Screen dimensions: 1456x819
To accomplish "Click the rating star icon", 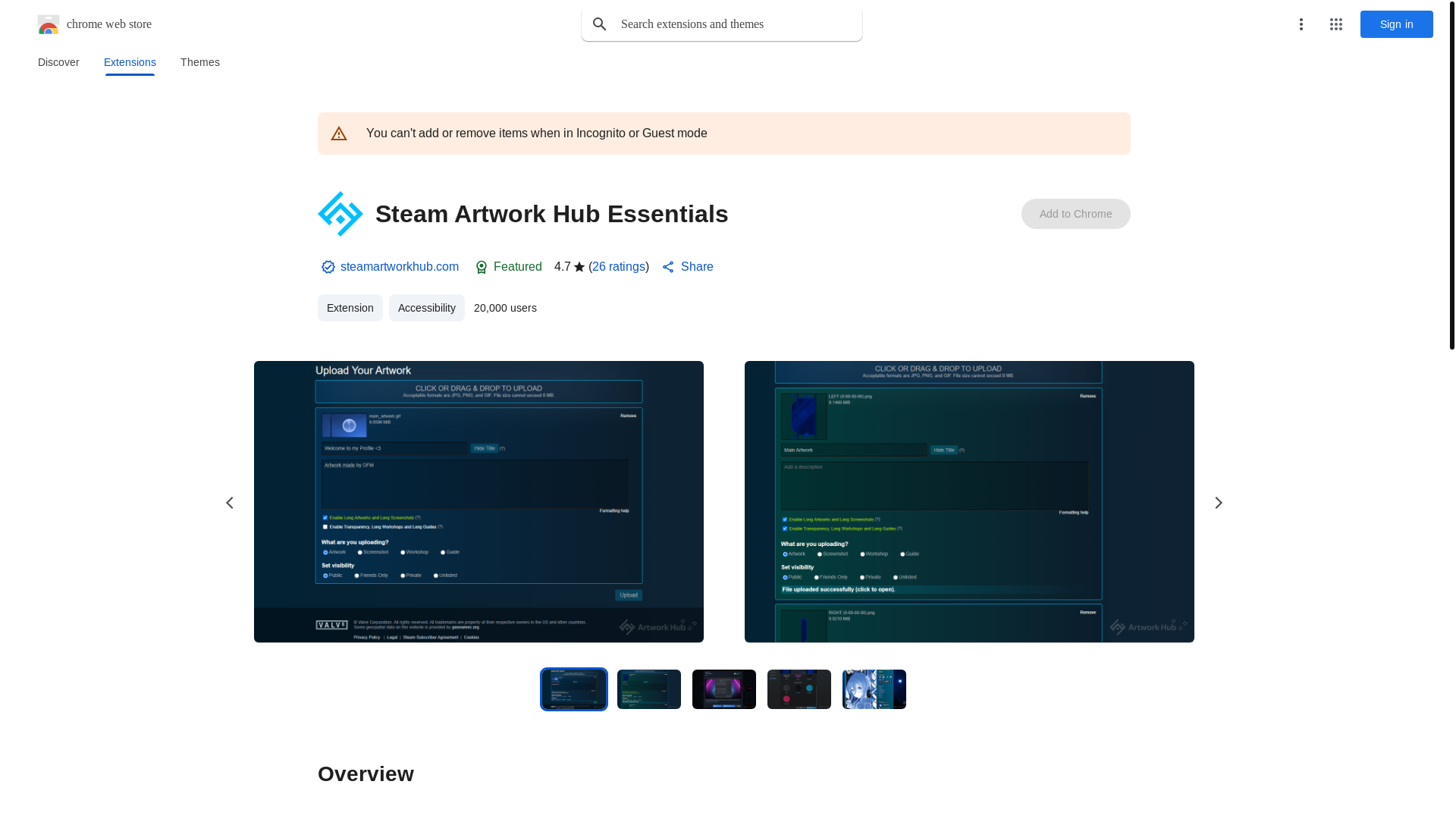I will [579, 267].
